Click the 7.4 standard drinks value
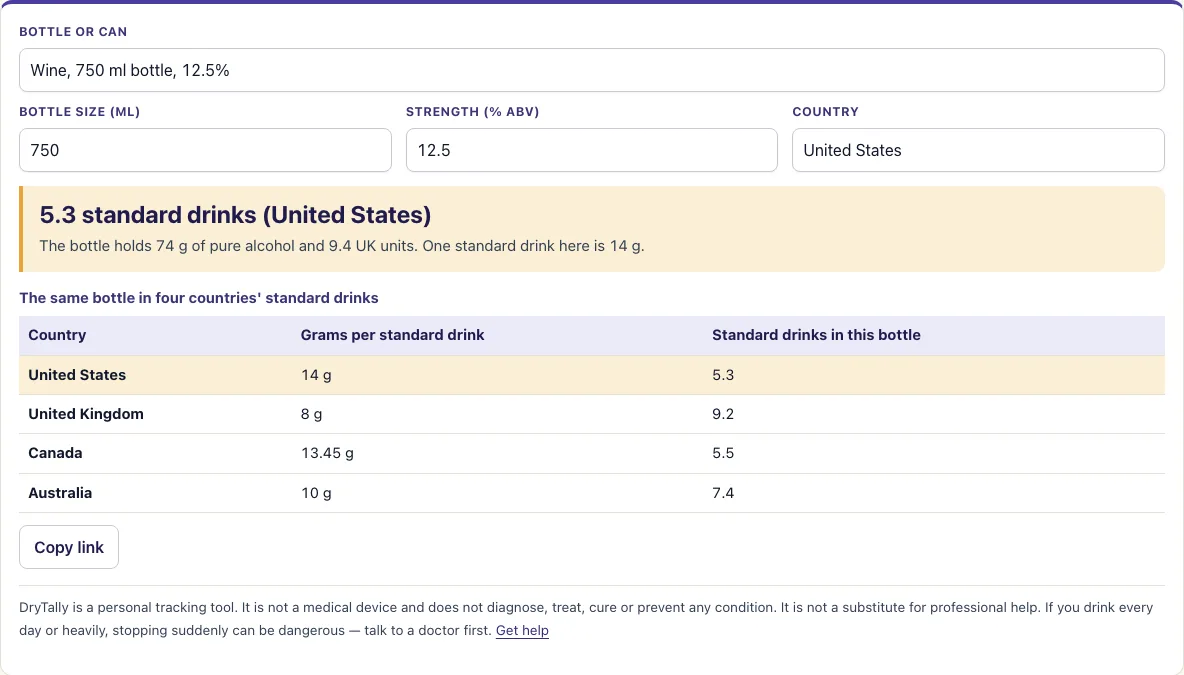The width and height of the screenshot is (1184, 675). (x=723, y=493)
